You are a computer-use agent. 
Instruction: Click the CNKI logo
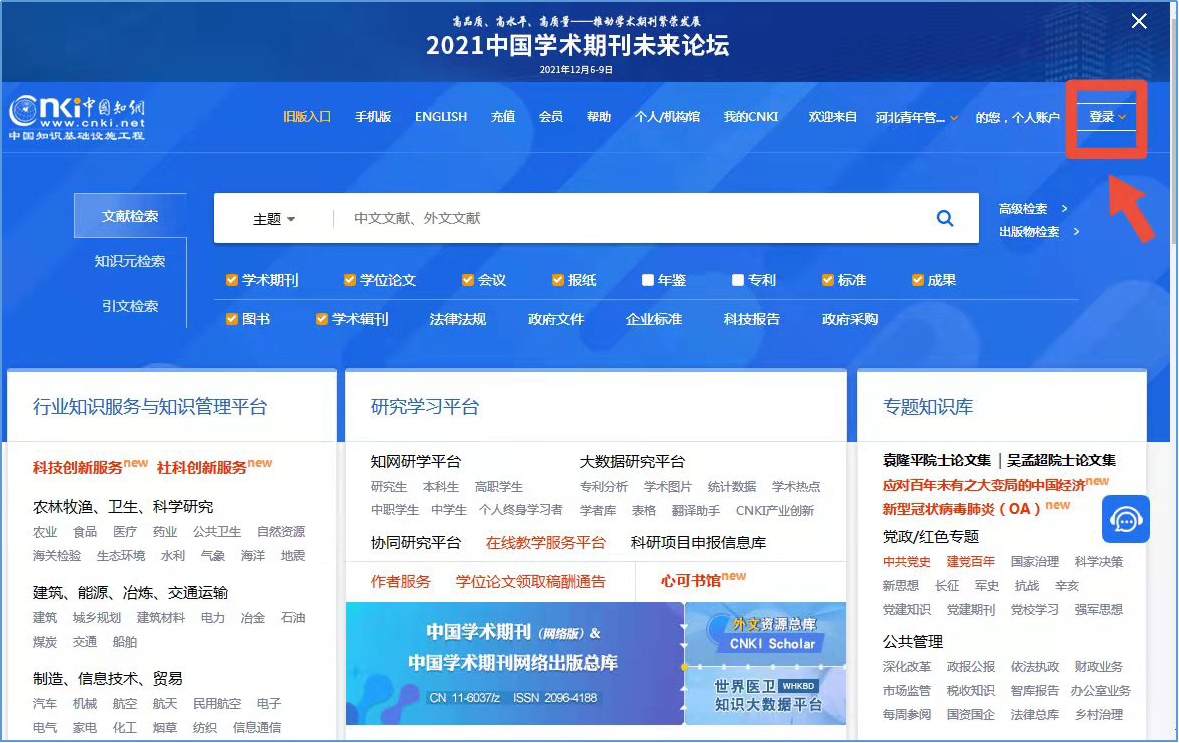coord(77,118)
